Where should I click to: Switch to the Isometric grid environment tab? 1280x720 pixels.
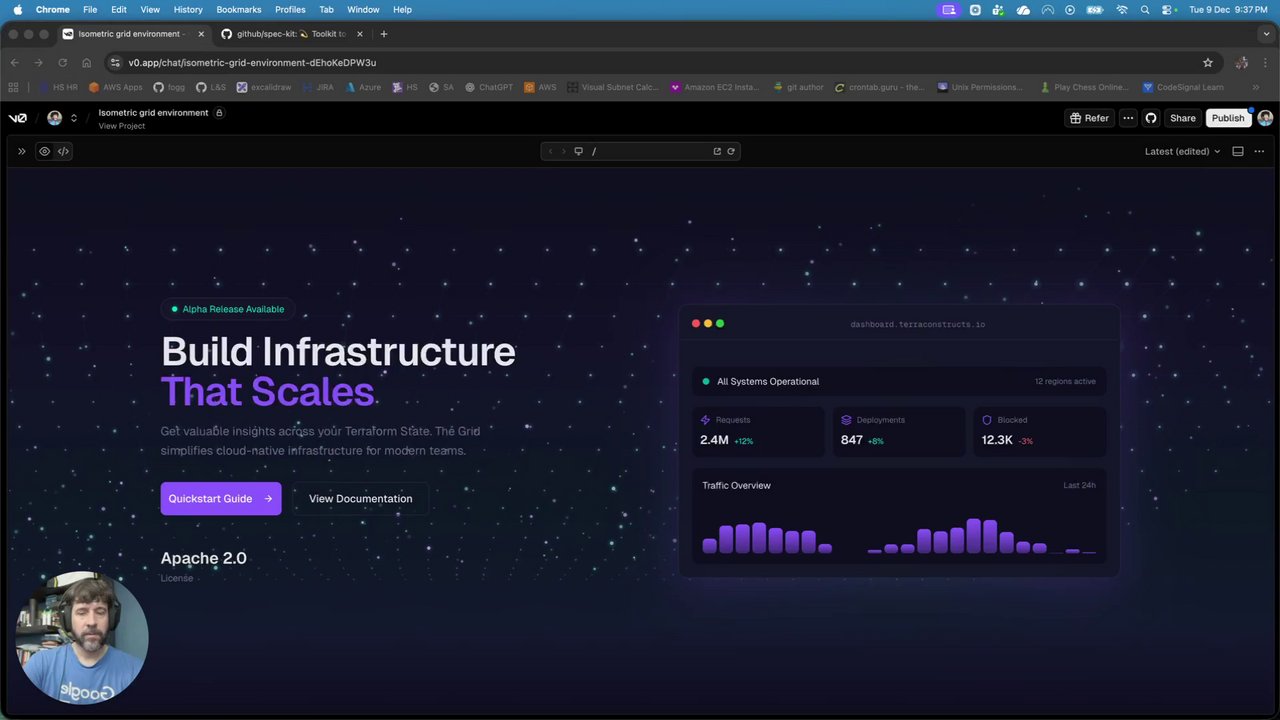click(132, 34)
